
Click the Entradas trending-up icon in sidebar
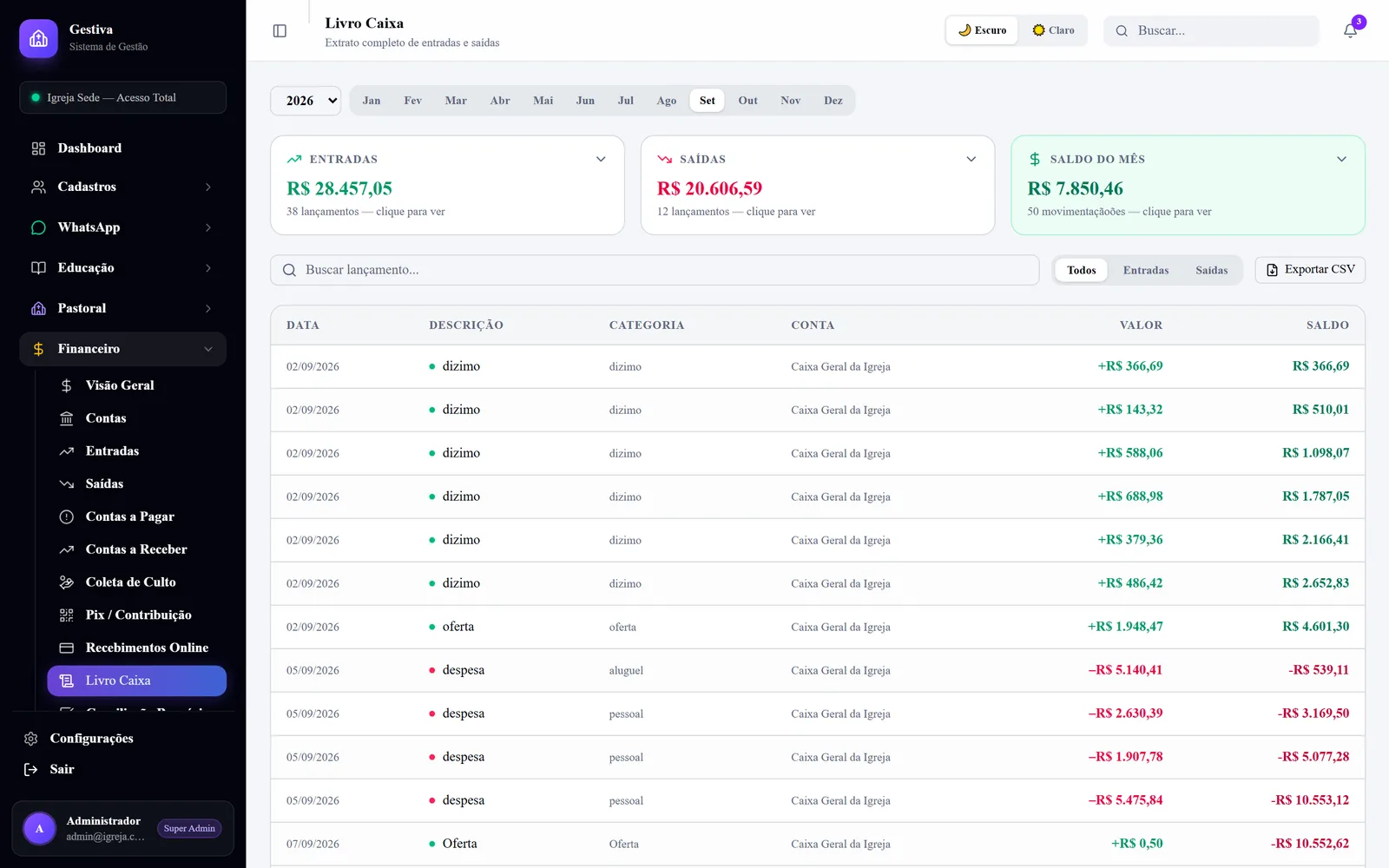click(x=66, y=451)
